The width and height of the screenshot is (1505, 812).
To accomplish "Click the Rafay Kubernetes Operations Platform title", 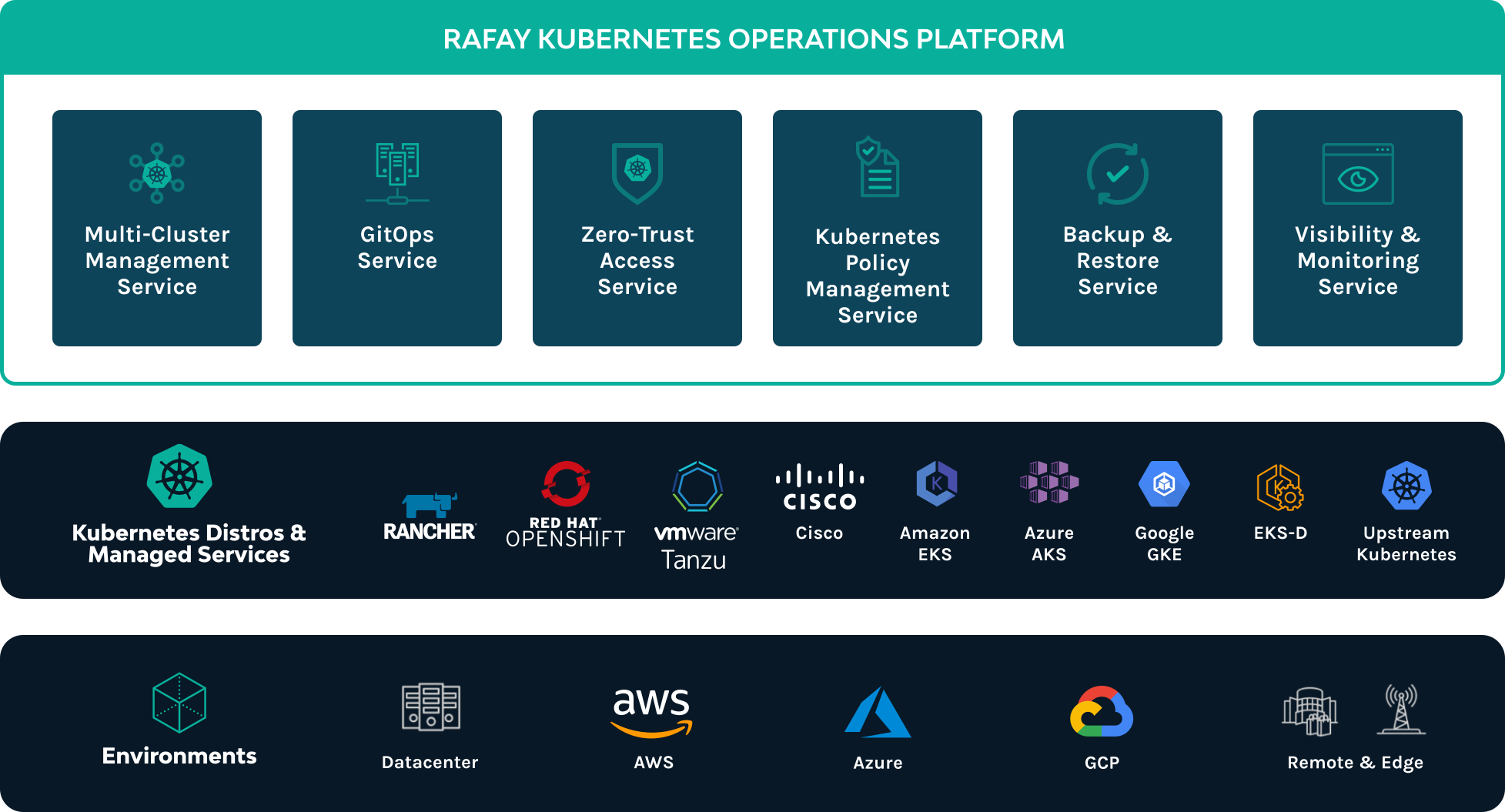I will tap(754, 38).
